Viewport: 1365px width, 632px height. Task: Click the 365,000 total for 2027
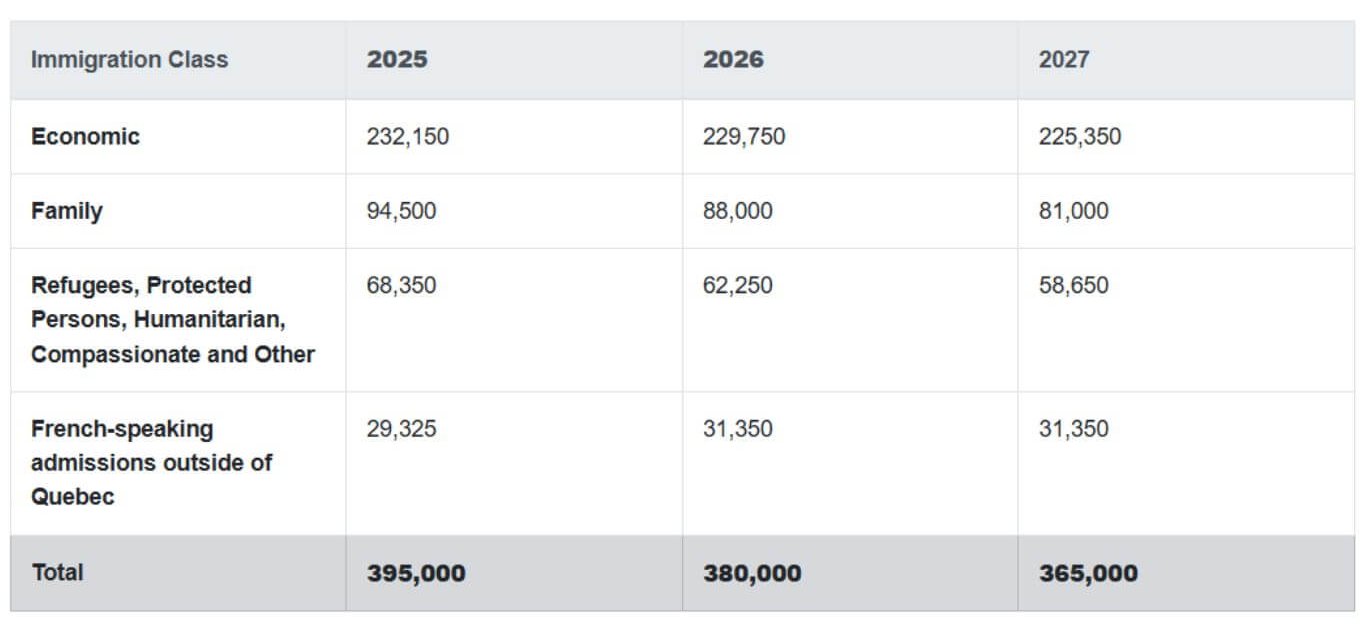[1088, 573]
